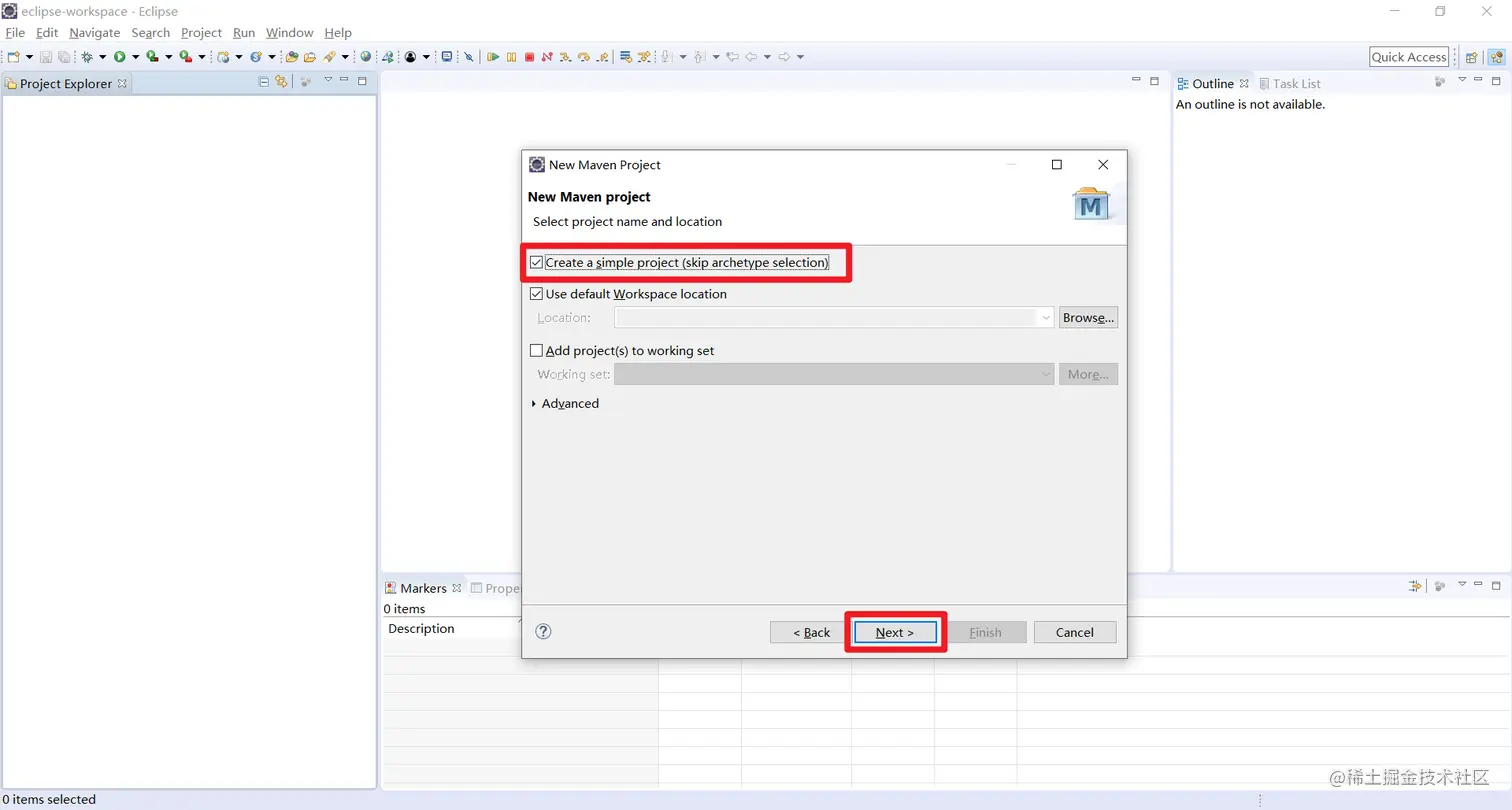Screen dimensions: 1512x810
Task: Click the Disconnect debug icon
Action: coord(547,57)
